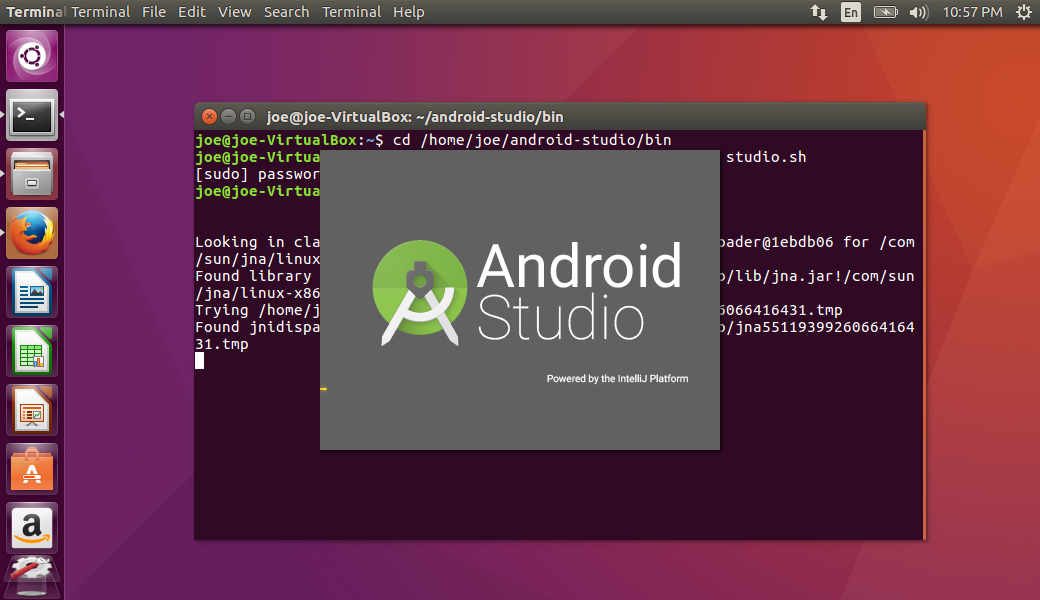Click the terminal cursor block

(200, 361)
